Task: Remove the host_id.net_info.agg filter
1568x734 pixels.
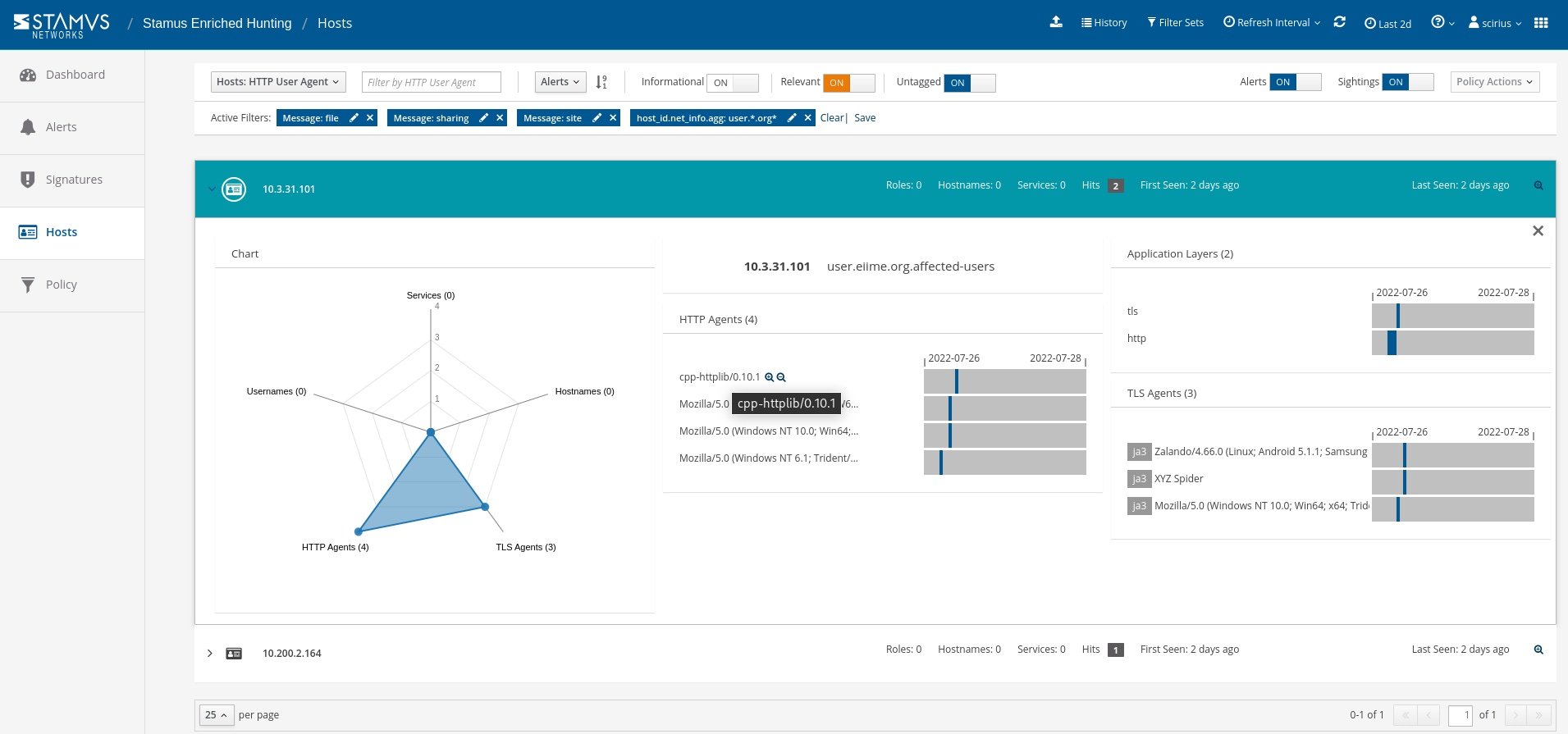Action: pyautogui.click(x=808, y=118)
